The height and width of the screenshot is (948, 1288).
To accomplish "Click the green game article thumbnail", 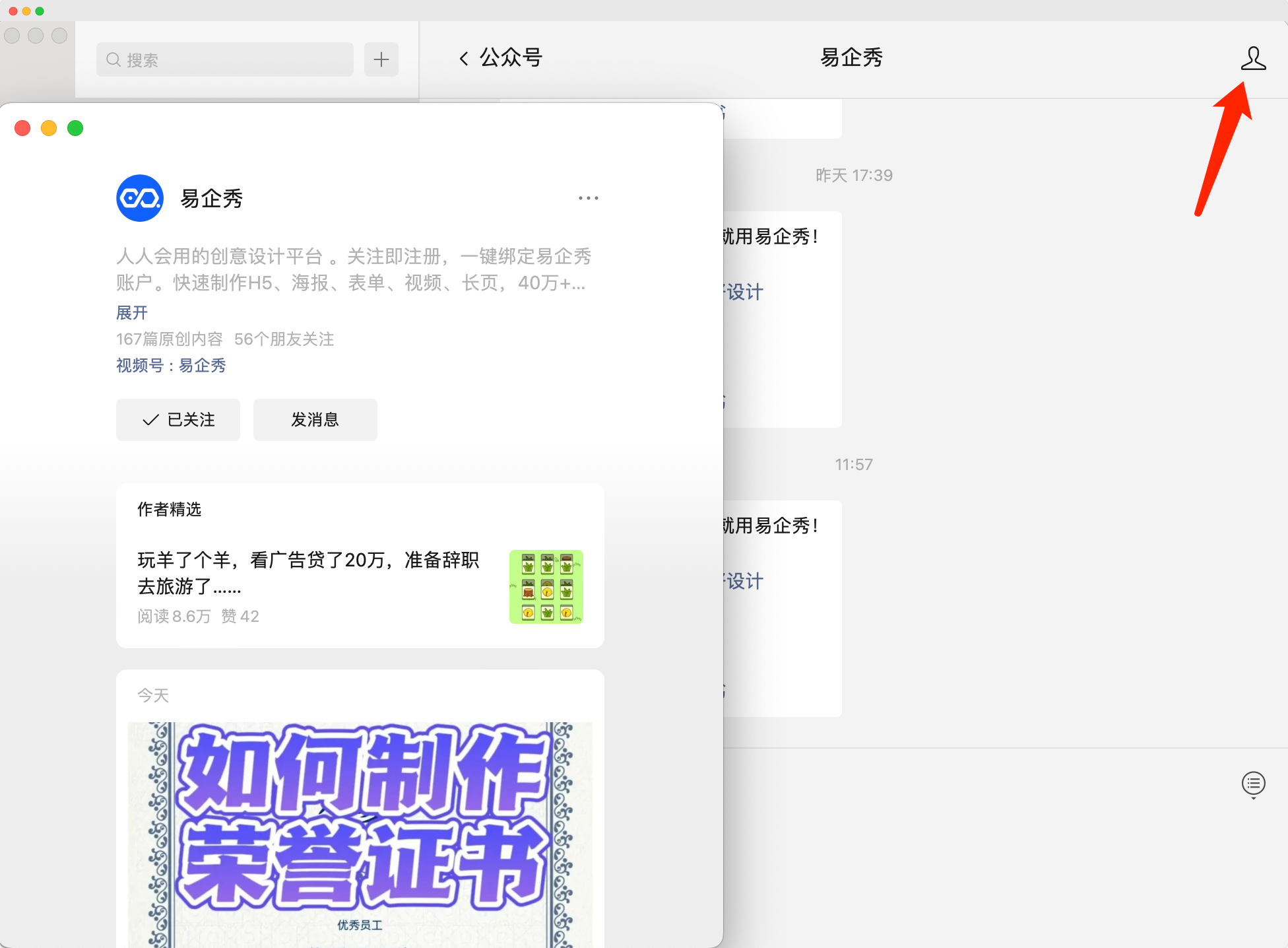I will coord(546,587).
